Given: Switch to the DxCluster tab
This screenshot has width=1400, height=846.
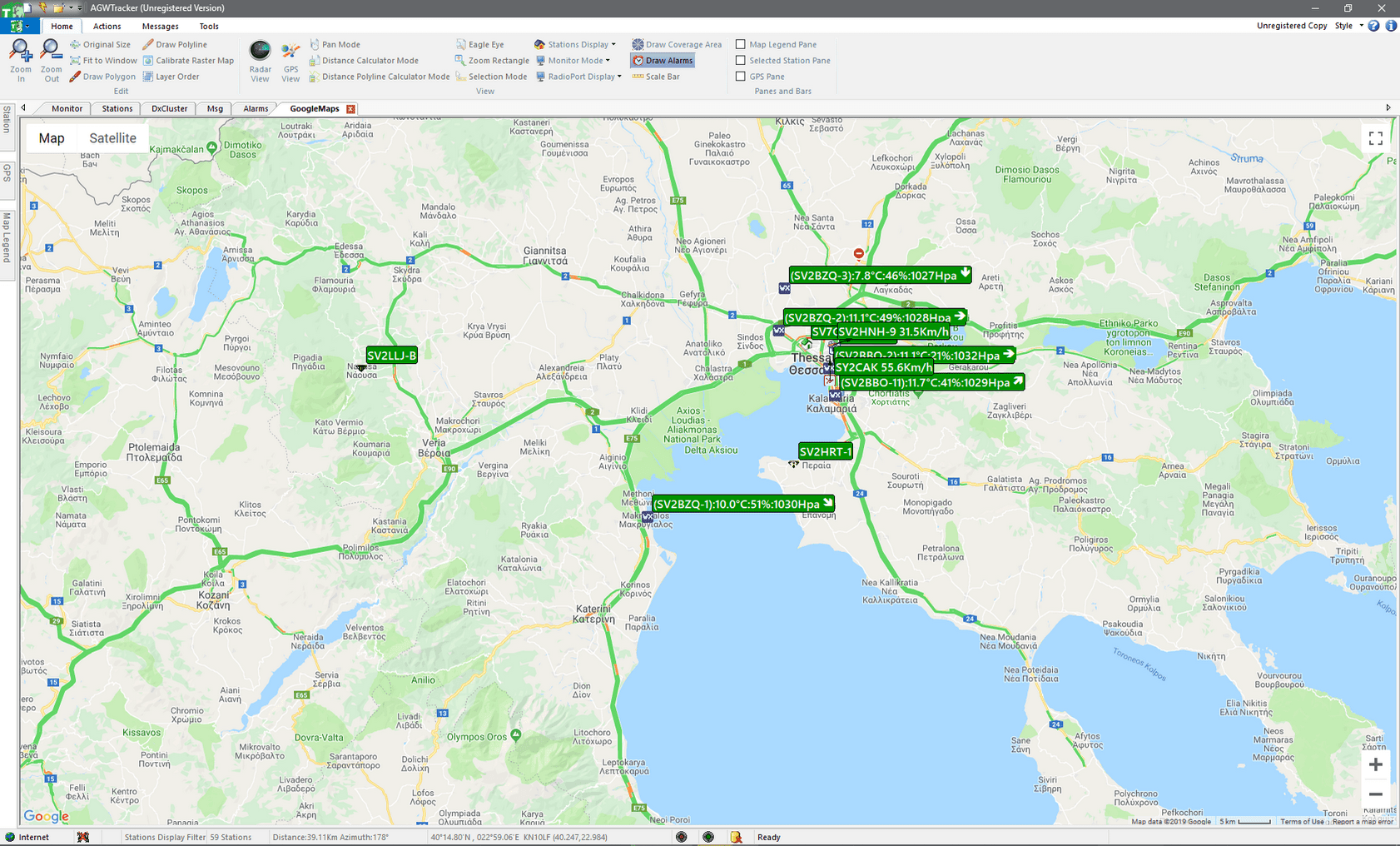Looking at the screenshot, I should [168, 108].
